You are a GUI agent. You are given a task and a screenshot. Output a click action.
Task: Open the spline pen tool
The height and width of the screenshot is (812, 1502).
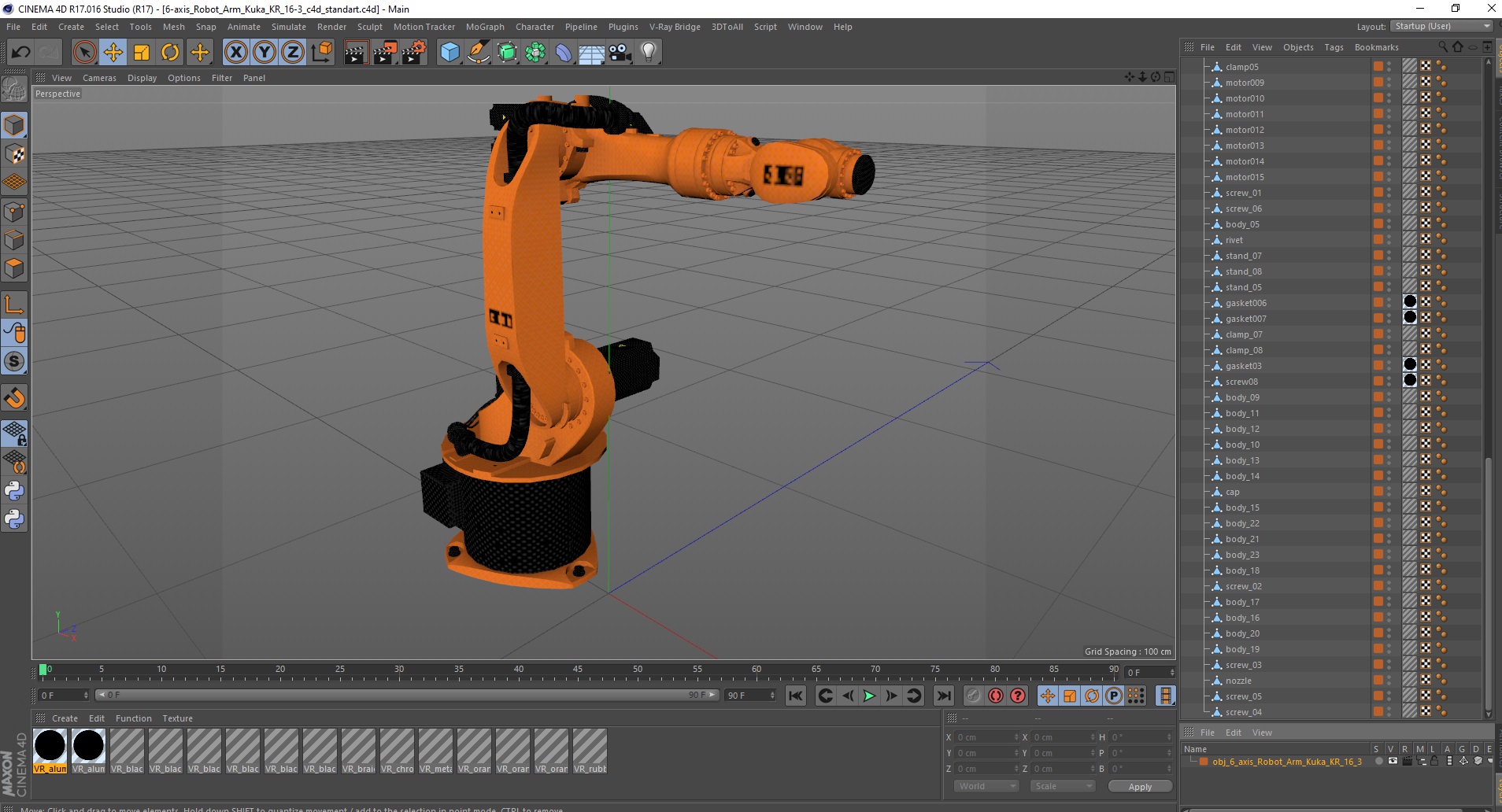point(479,53)
